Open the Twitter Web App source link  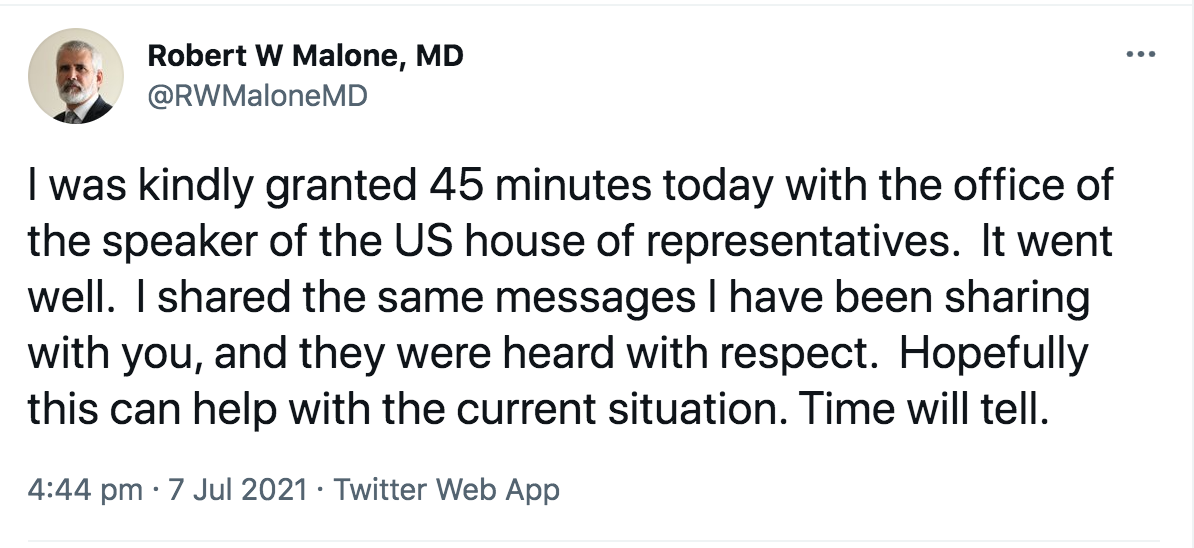coord(446,489)
